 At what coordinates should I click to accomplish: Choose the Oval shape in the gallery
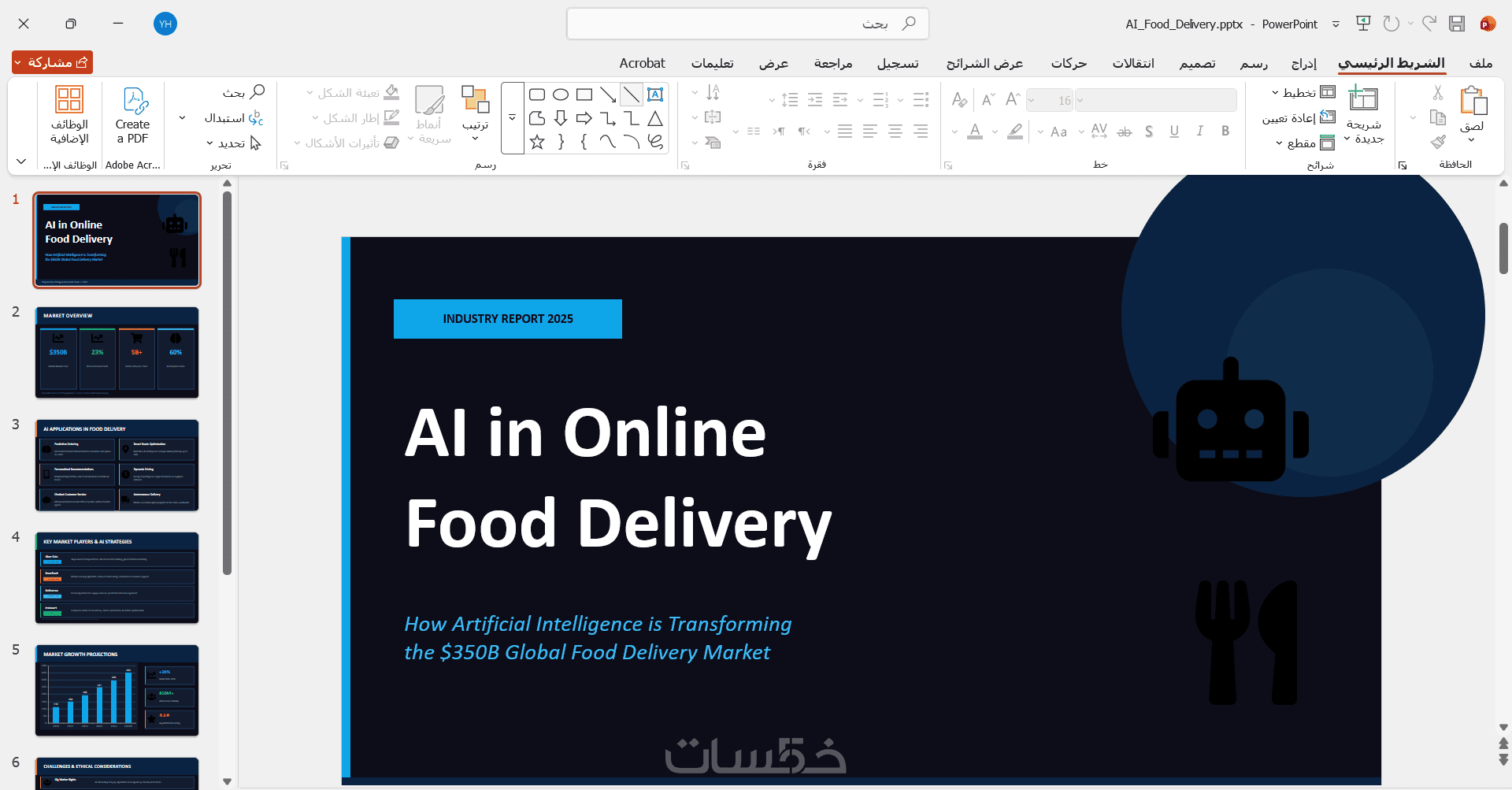click(x=561, y=95)
